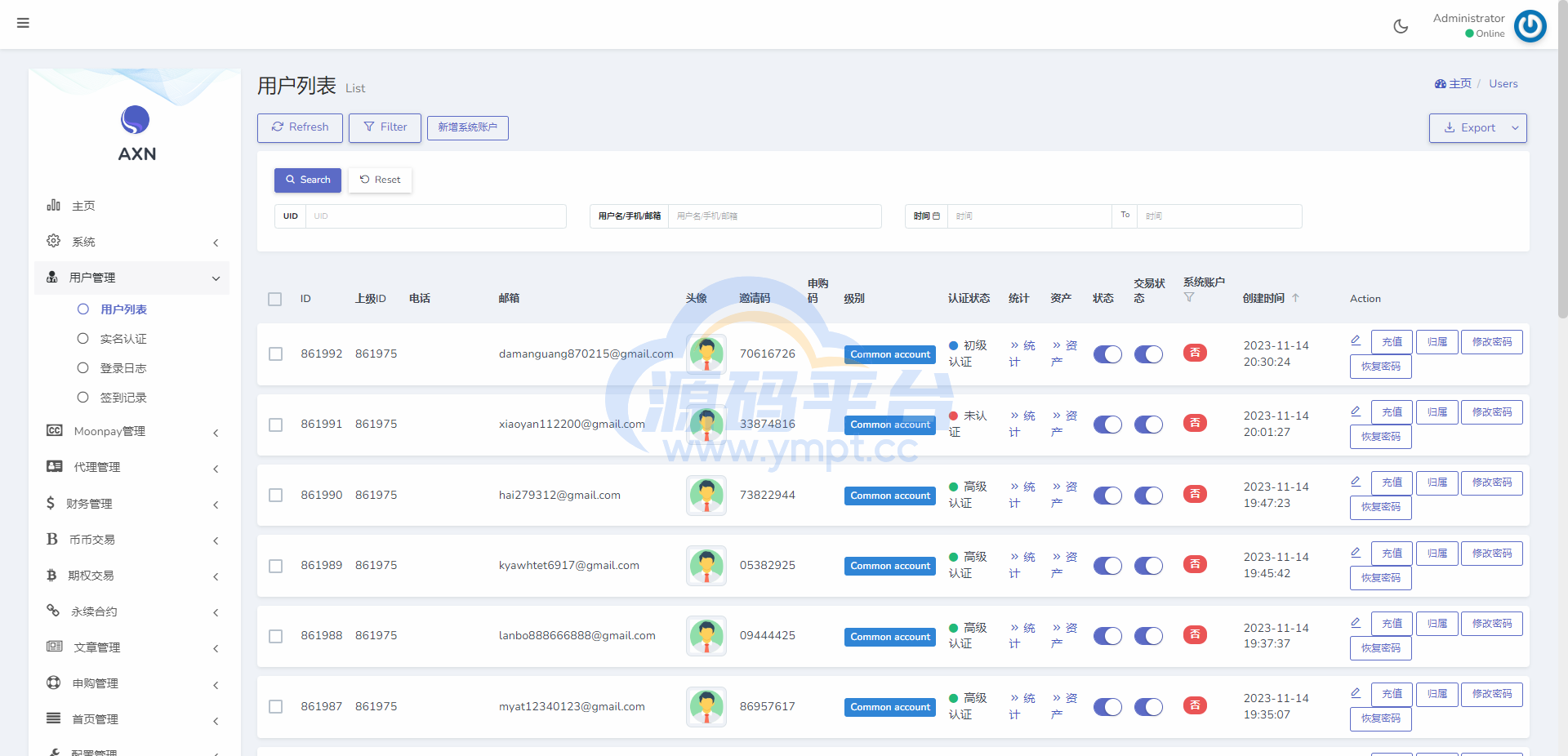1568x756 pixels.
Task: Open the Administrator avatar menu
Action: 1530,26
